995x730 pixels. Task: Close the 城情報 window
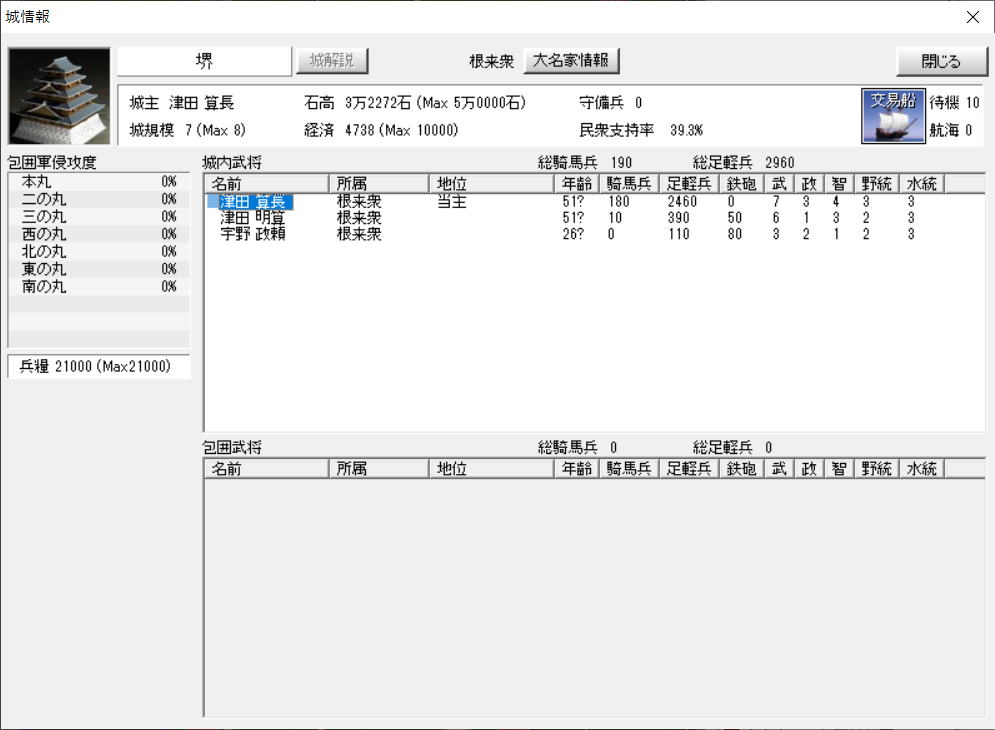(x=940, y=61)
